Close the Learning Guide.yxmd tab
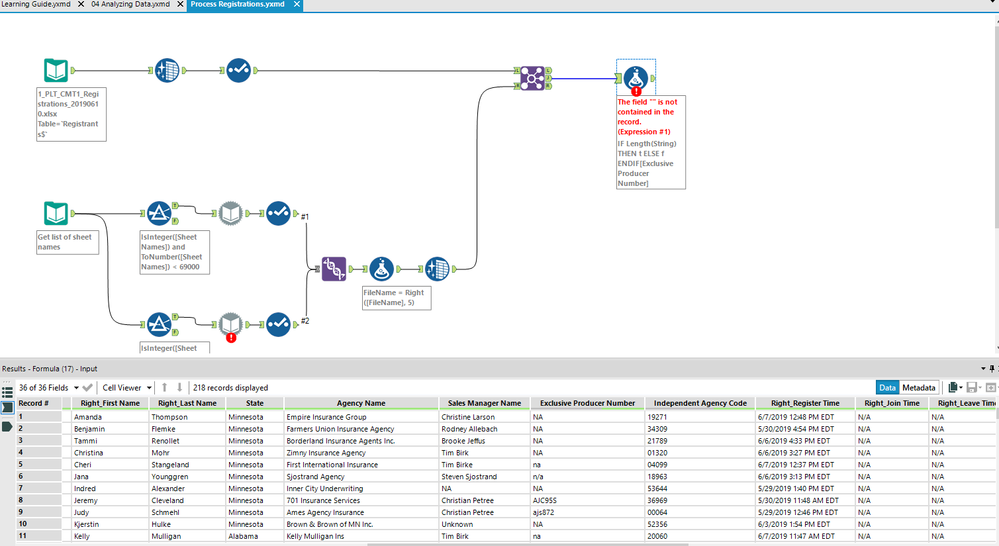 coord(81,4)
